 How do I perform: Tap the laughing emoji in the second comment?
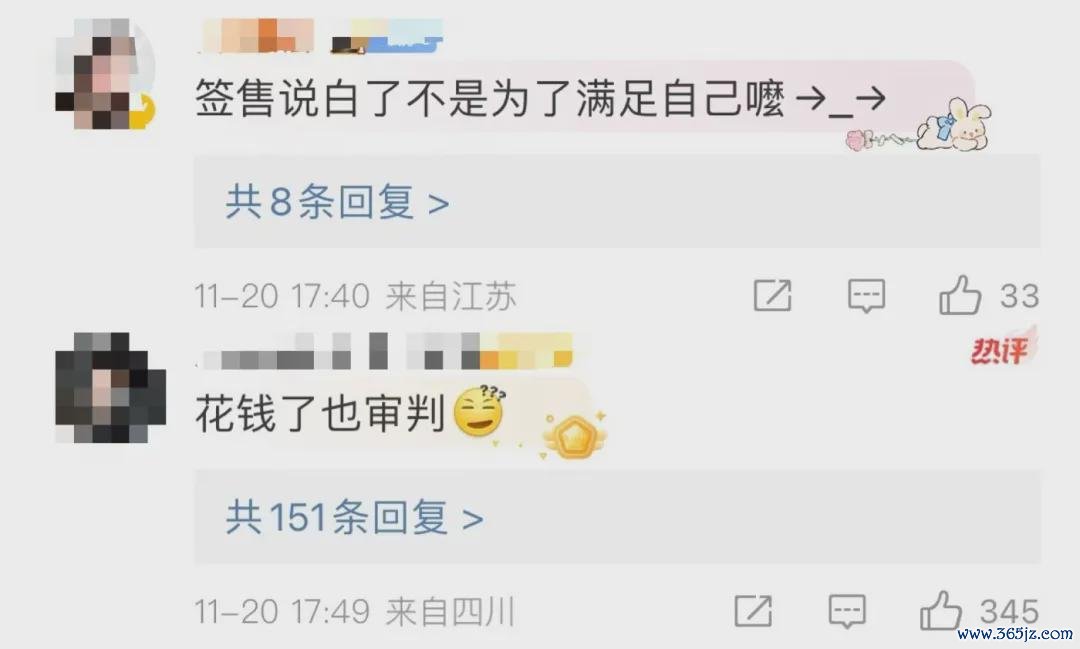(x=480, y=411)
